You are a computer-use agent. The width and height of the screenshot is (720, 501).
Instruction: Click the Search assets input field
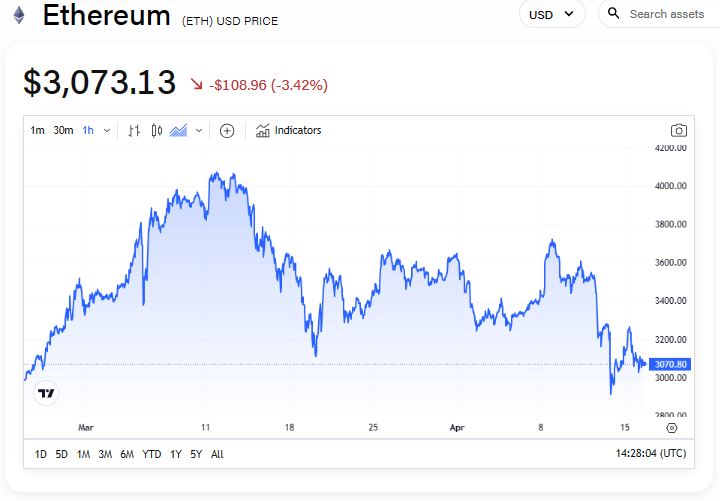(667, 14)
